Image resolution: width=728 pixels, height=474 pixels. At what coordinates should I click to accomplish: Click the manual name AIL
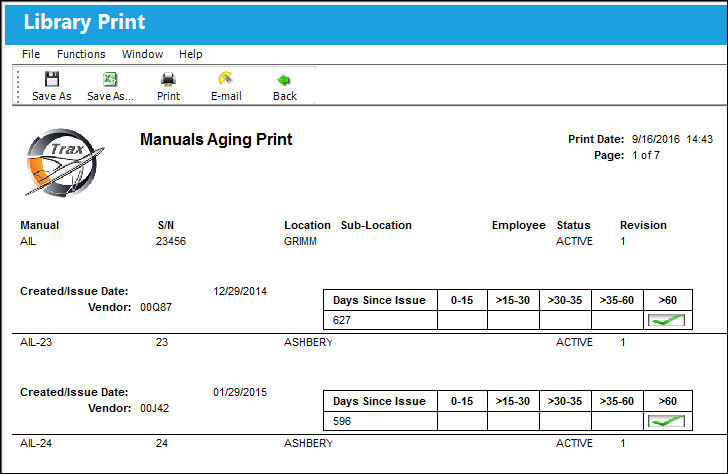pos(28,241)
